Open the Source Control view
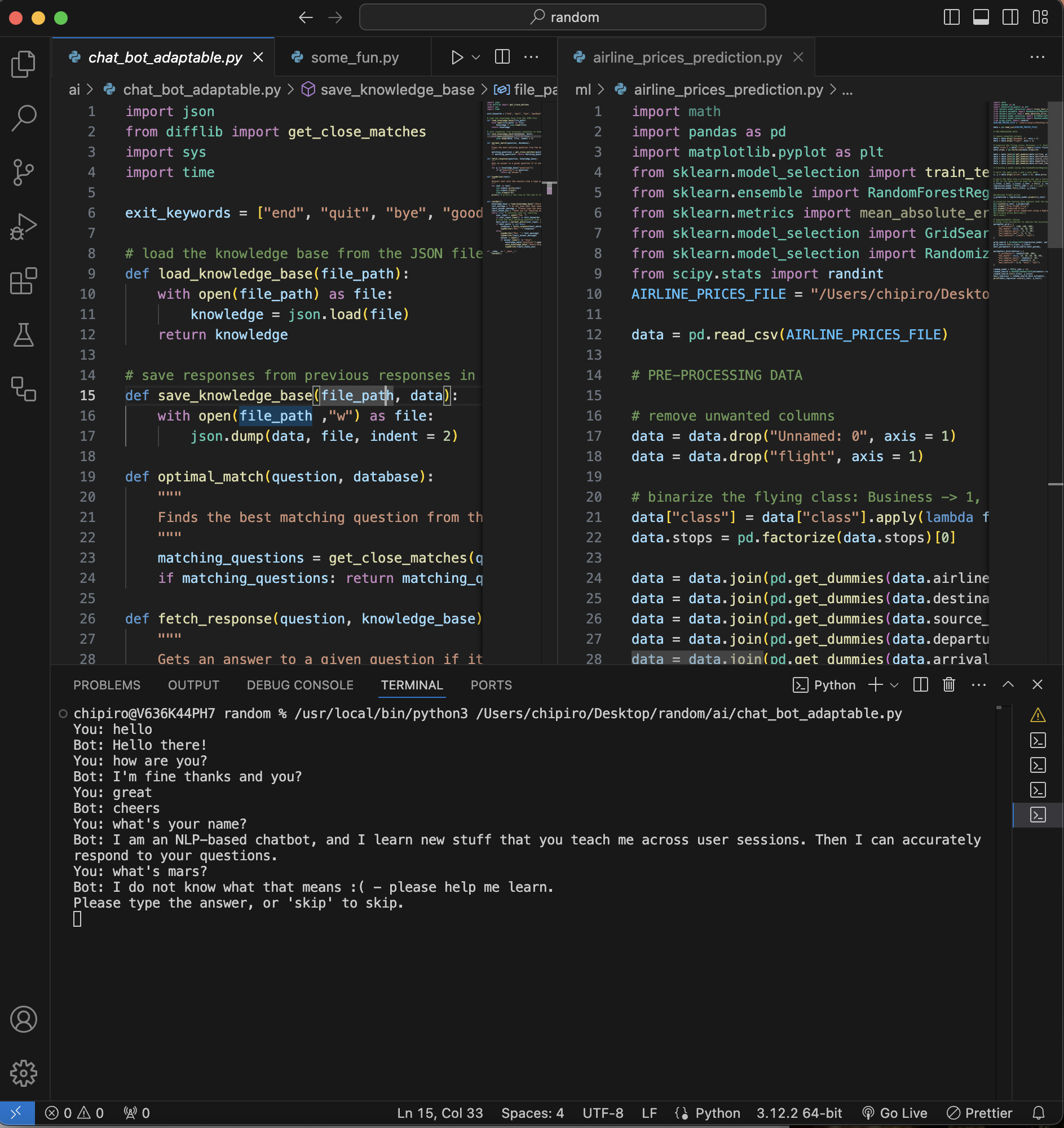This screenshot has width=1064, height=1128. pyautogui.click(x=24, y=172)
